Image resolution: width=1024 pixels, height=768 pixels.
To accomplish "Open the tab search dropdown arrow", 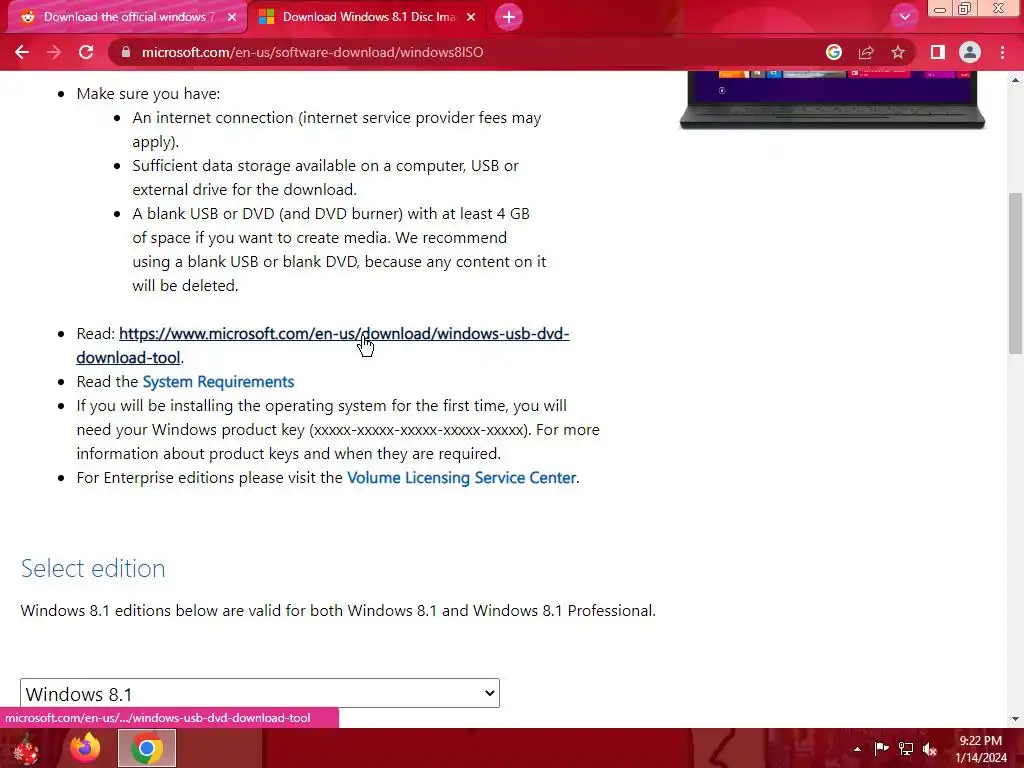I will click(x=904, y=17).
